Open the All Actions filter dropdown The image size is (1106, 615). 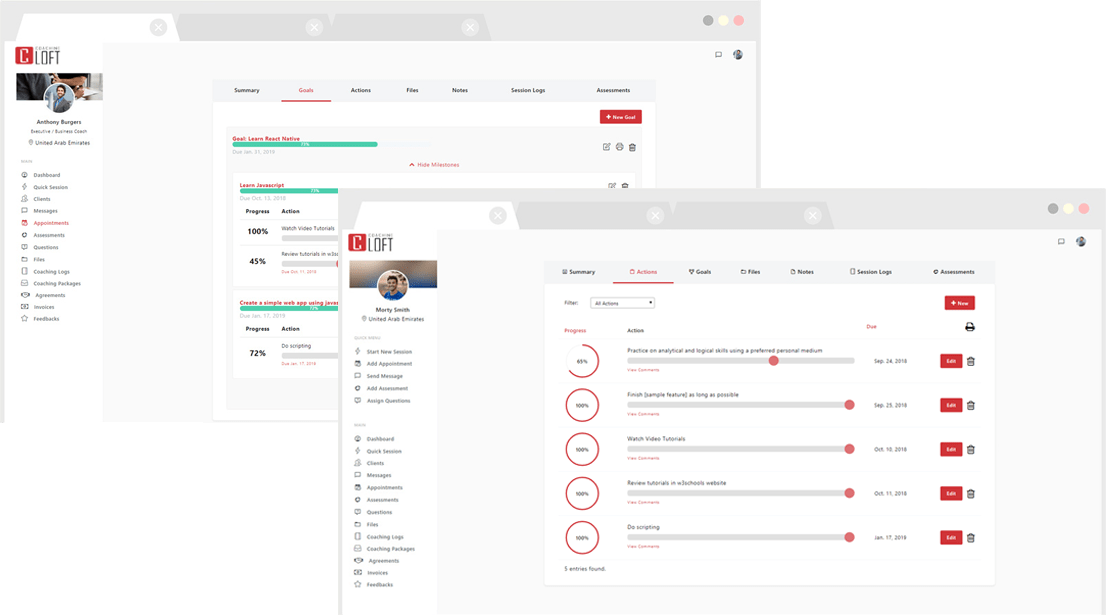click(x=621, y=302)
